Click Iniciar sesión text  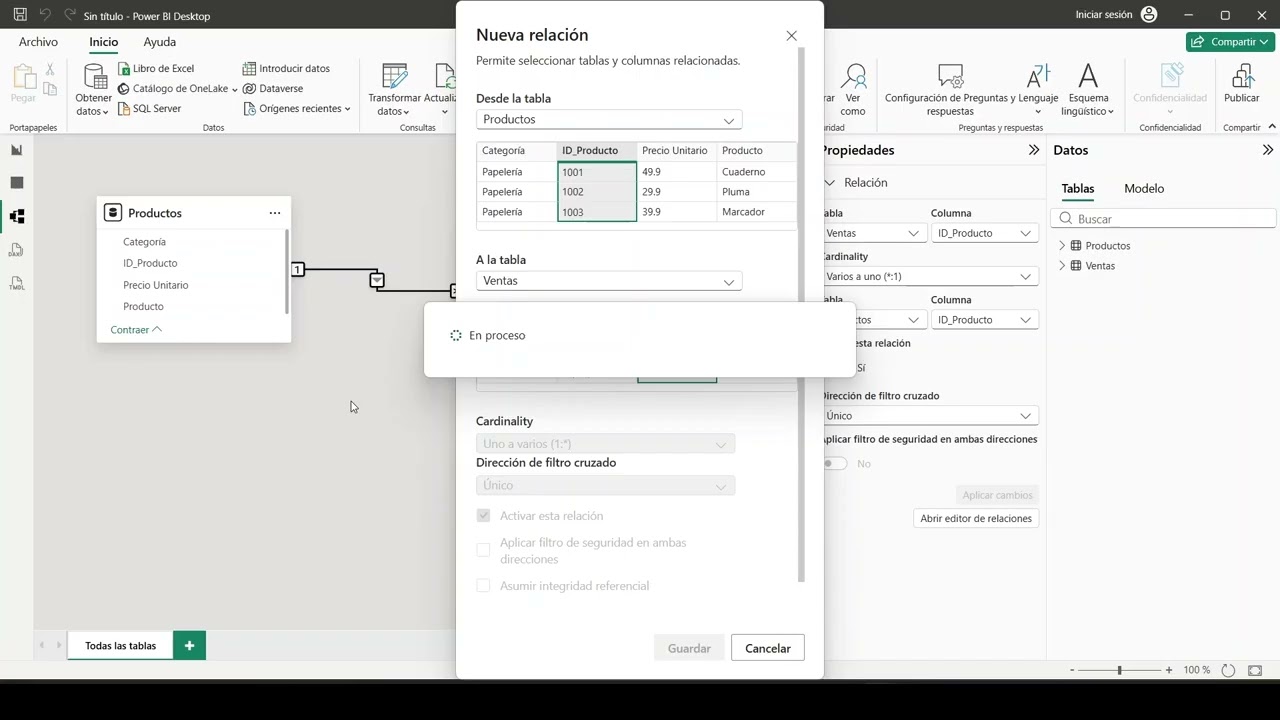[x=1104, y=15]
